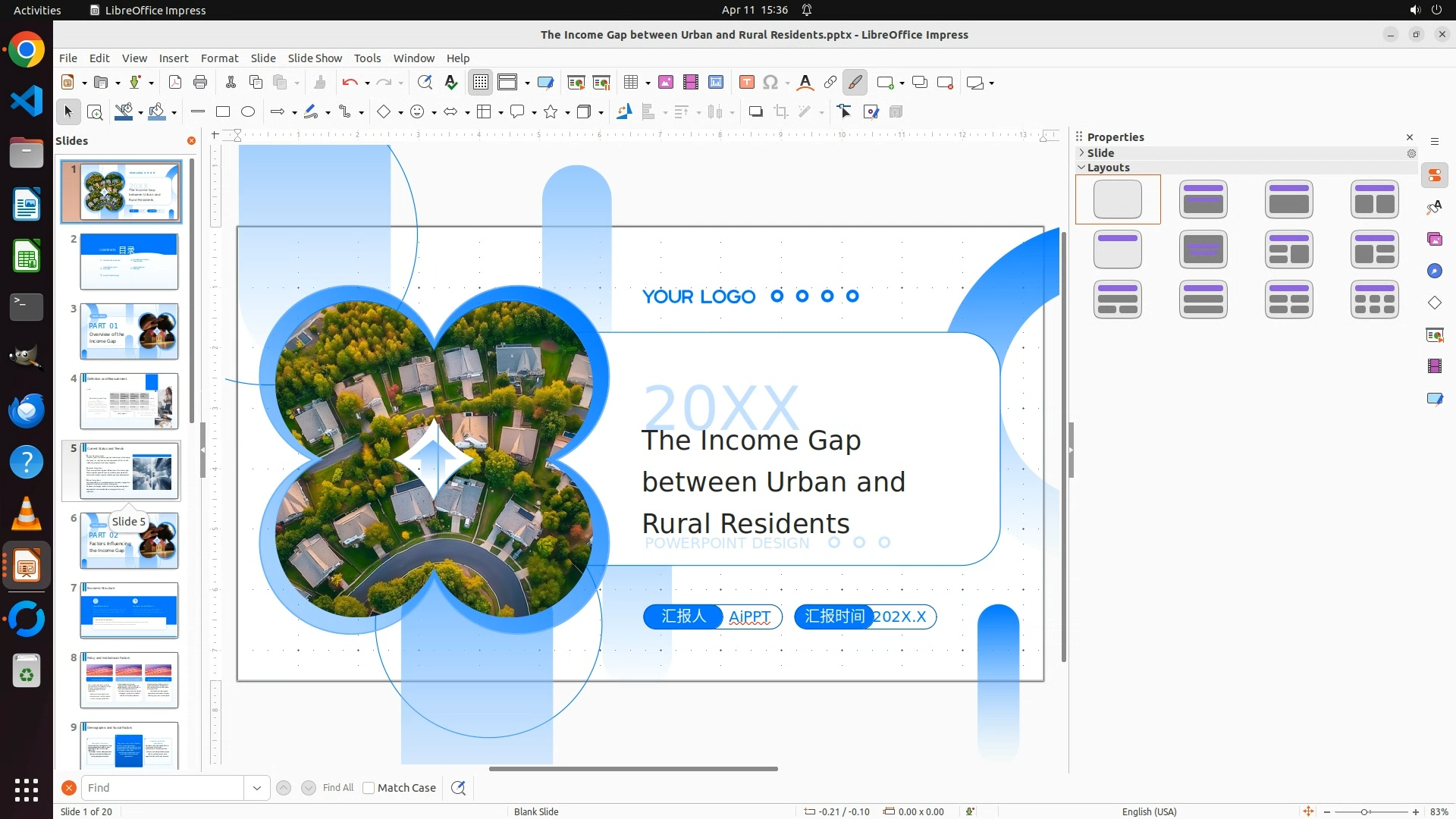Open the Gallery sidebar panel icon
Viewport: 1456px width, 819px height.
(x=1434, y=240)
